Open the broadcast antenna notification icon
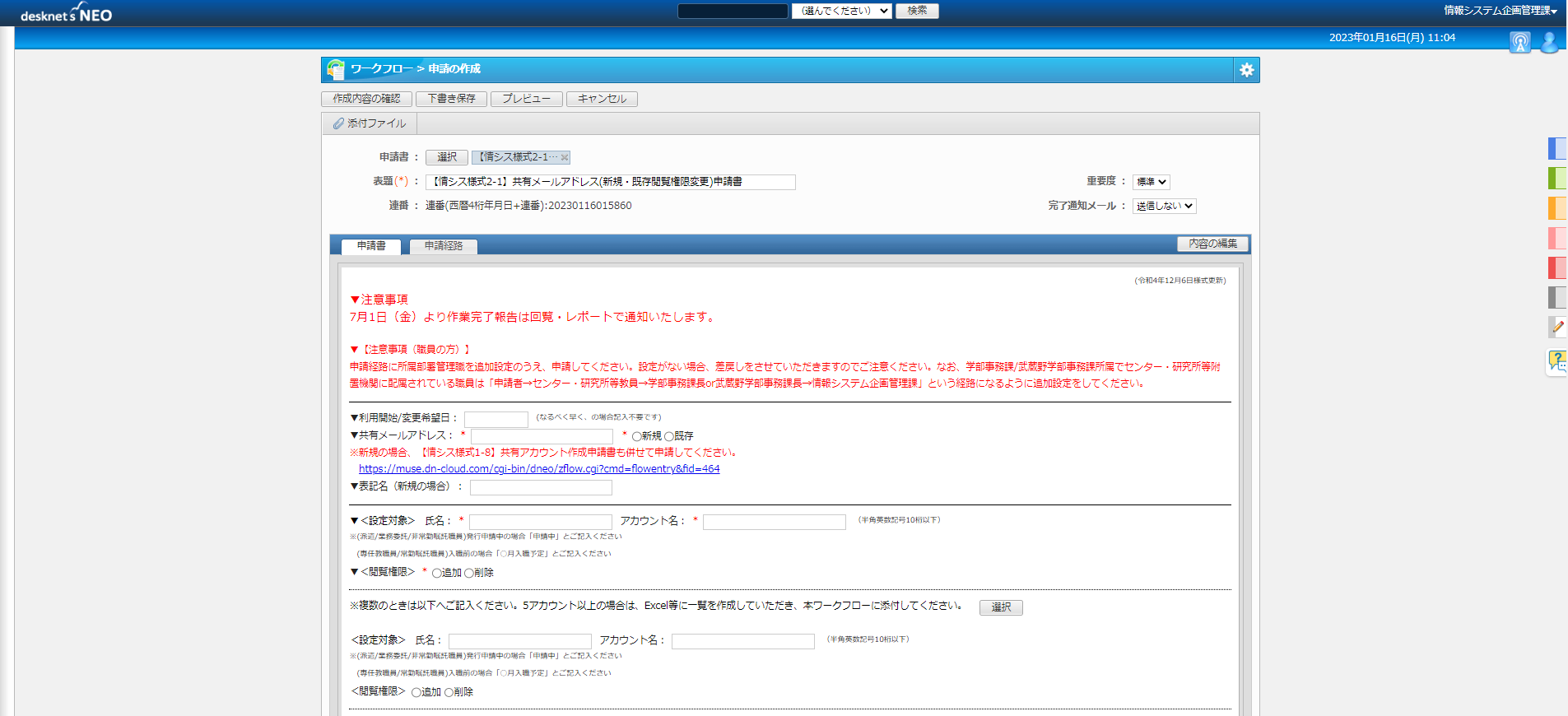Screen dimensions: 1568x716 point(1519,42)
